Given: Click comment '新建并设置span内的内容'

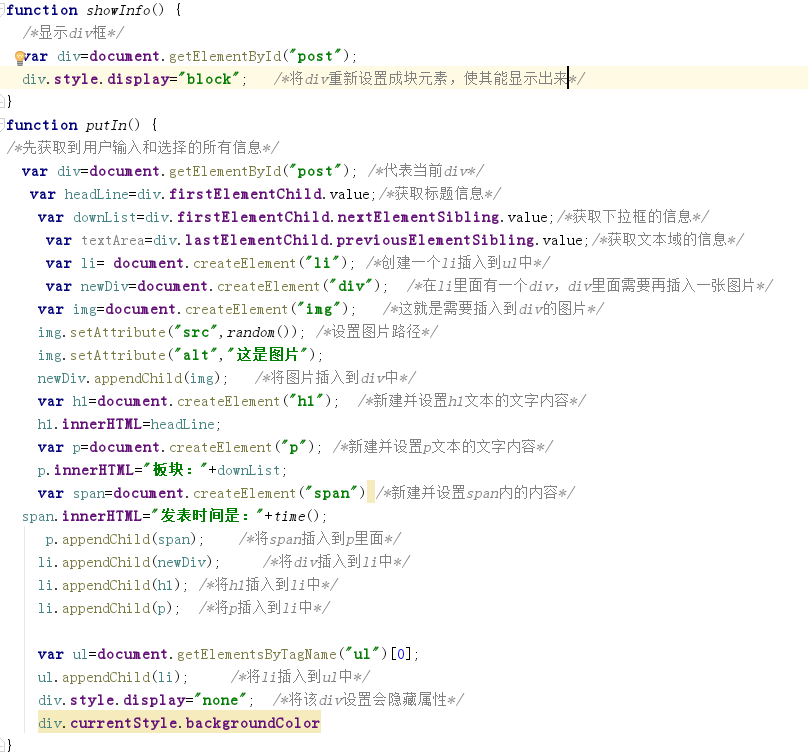Looking at the screenshot, I should 474,493.
